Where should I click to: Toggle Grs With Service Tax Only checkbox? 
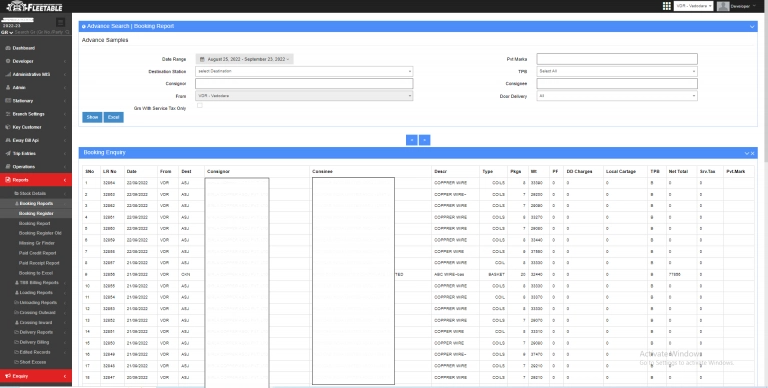pos(199,105)
